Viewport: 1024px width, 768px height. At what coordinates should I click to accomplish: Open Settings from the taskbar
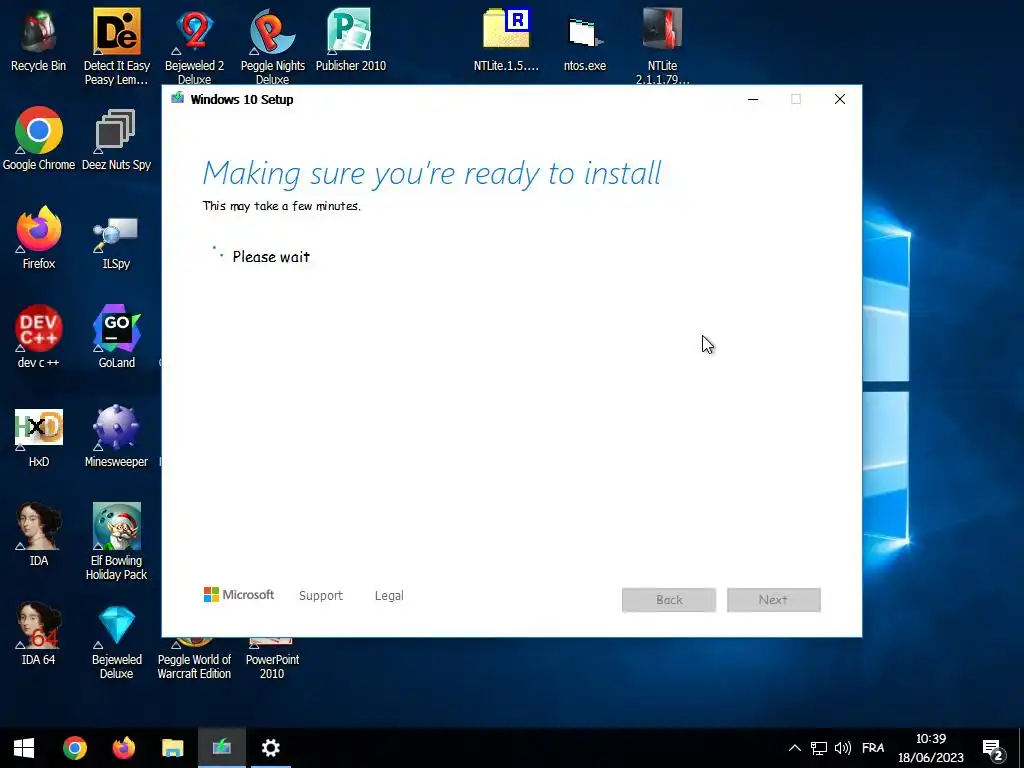270,748
